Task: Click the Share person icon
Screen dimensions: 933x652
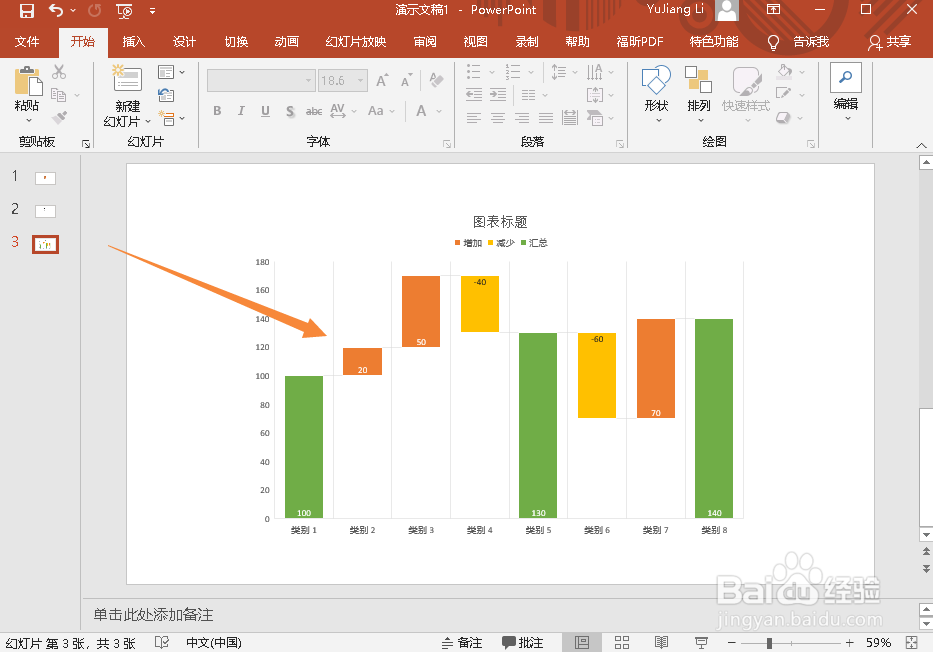Action: click(875, 42)
